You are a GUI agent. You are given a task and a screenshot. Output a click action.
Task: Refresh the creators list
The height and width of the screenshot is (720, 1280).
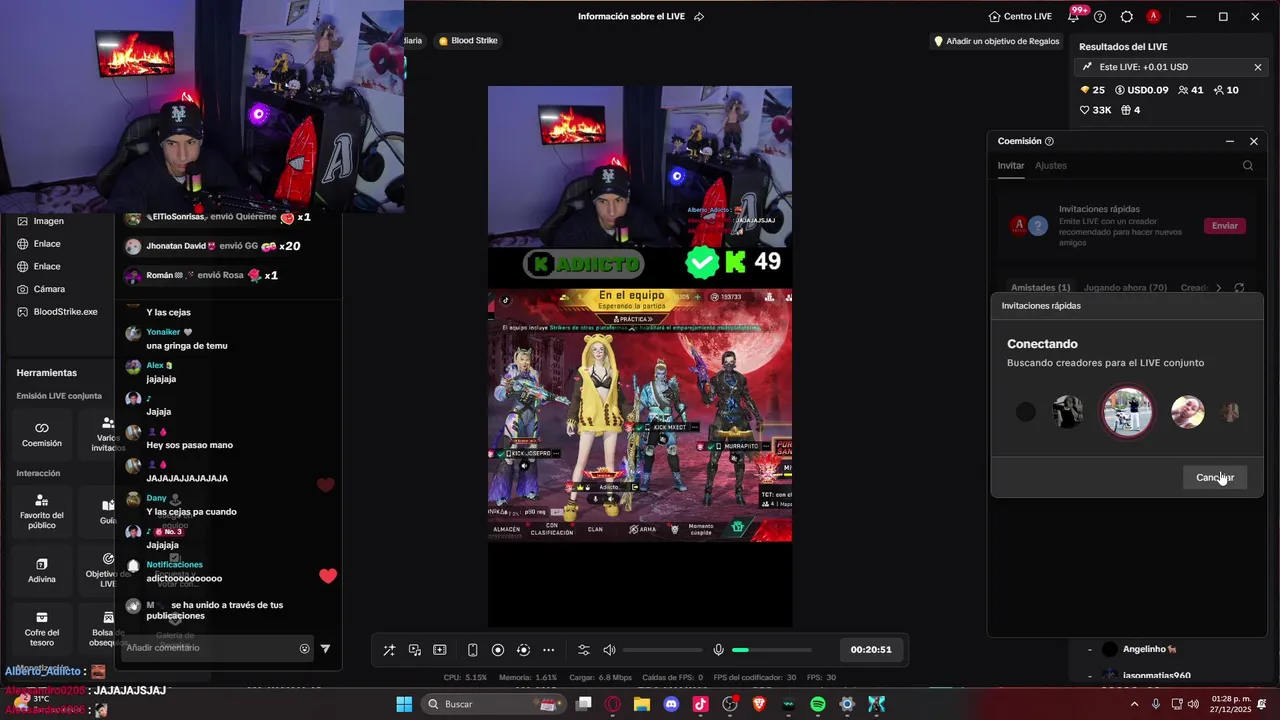1239,288
